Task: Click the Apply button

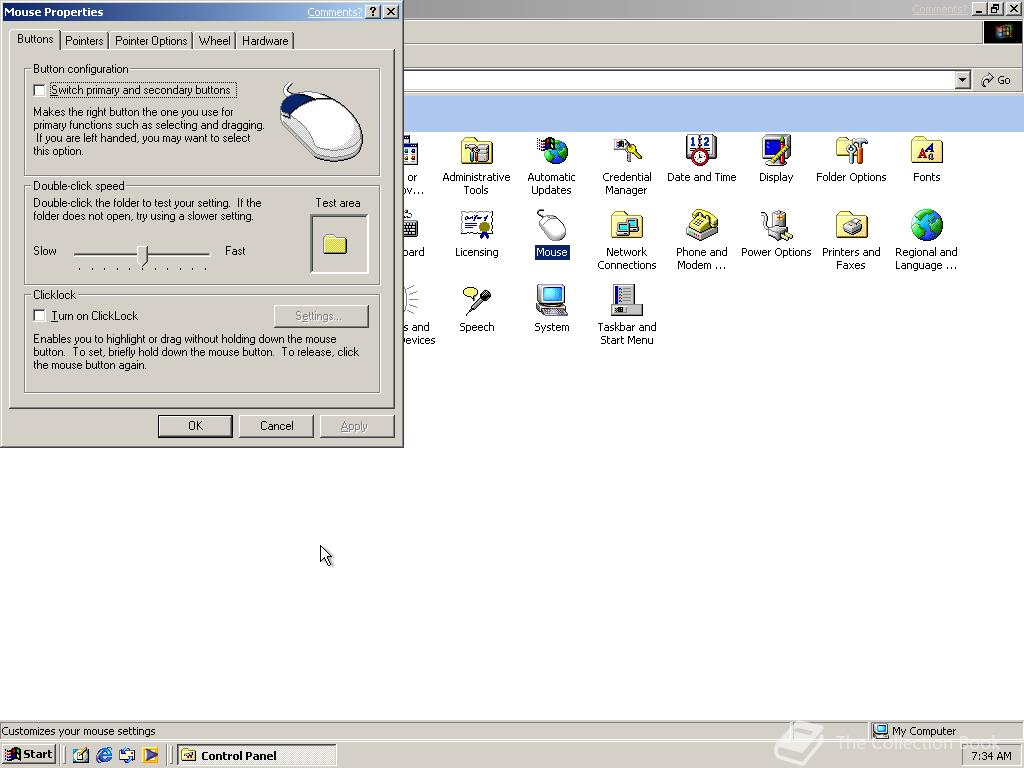Action: [x=357, y=426]
